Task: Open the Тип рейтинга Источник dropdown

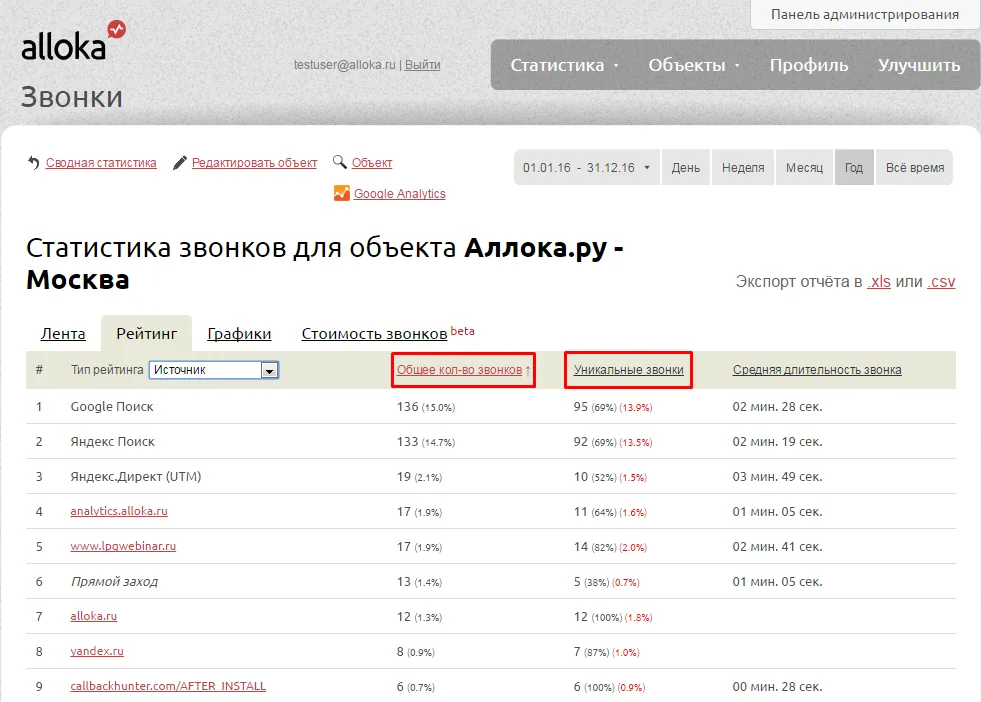Action: [x=213, y=370]
